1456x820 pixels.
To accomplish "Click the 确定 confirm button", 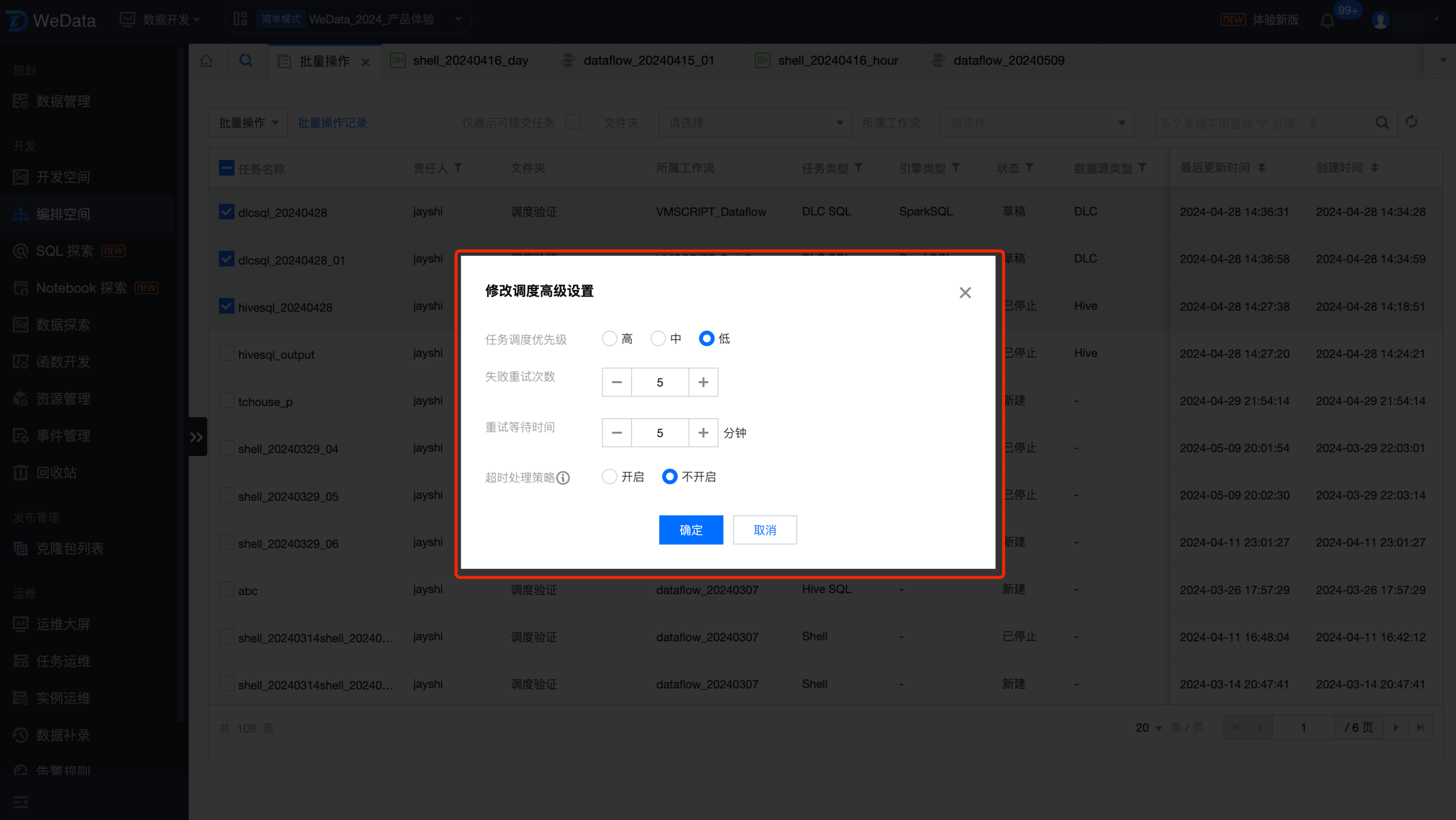I will coord(691,530).
